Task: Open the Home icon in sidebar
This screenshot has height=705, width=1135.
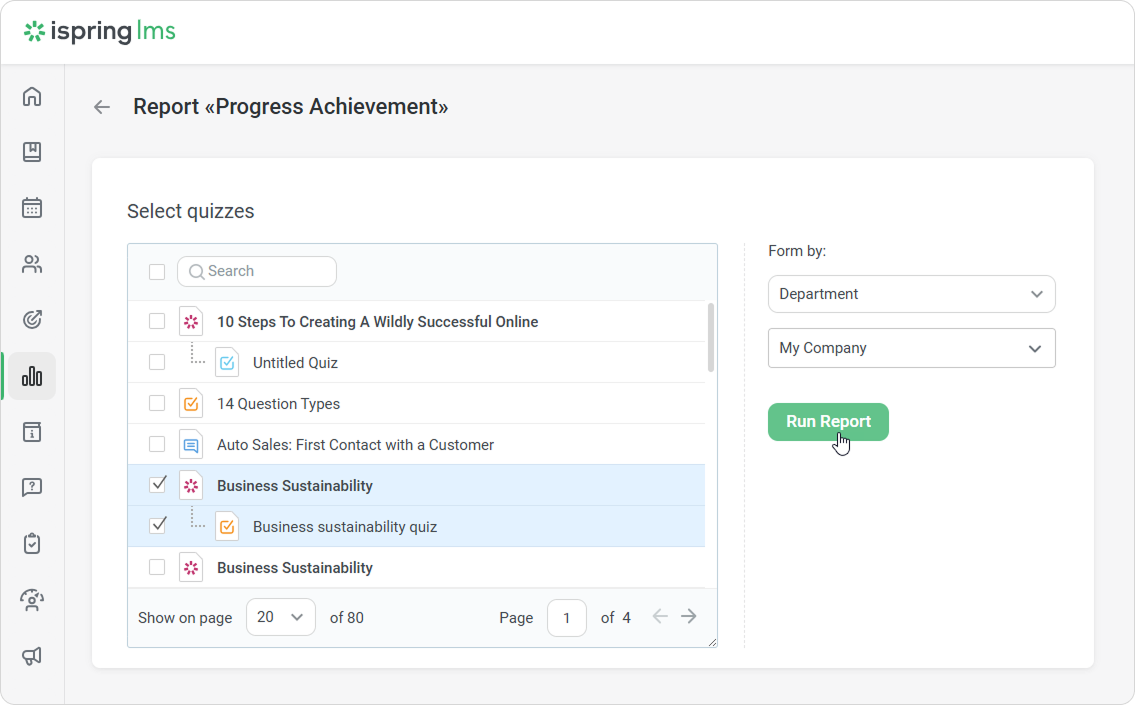Action: (32, 96)
